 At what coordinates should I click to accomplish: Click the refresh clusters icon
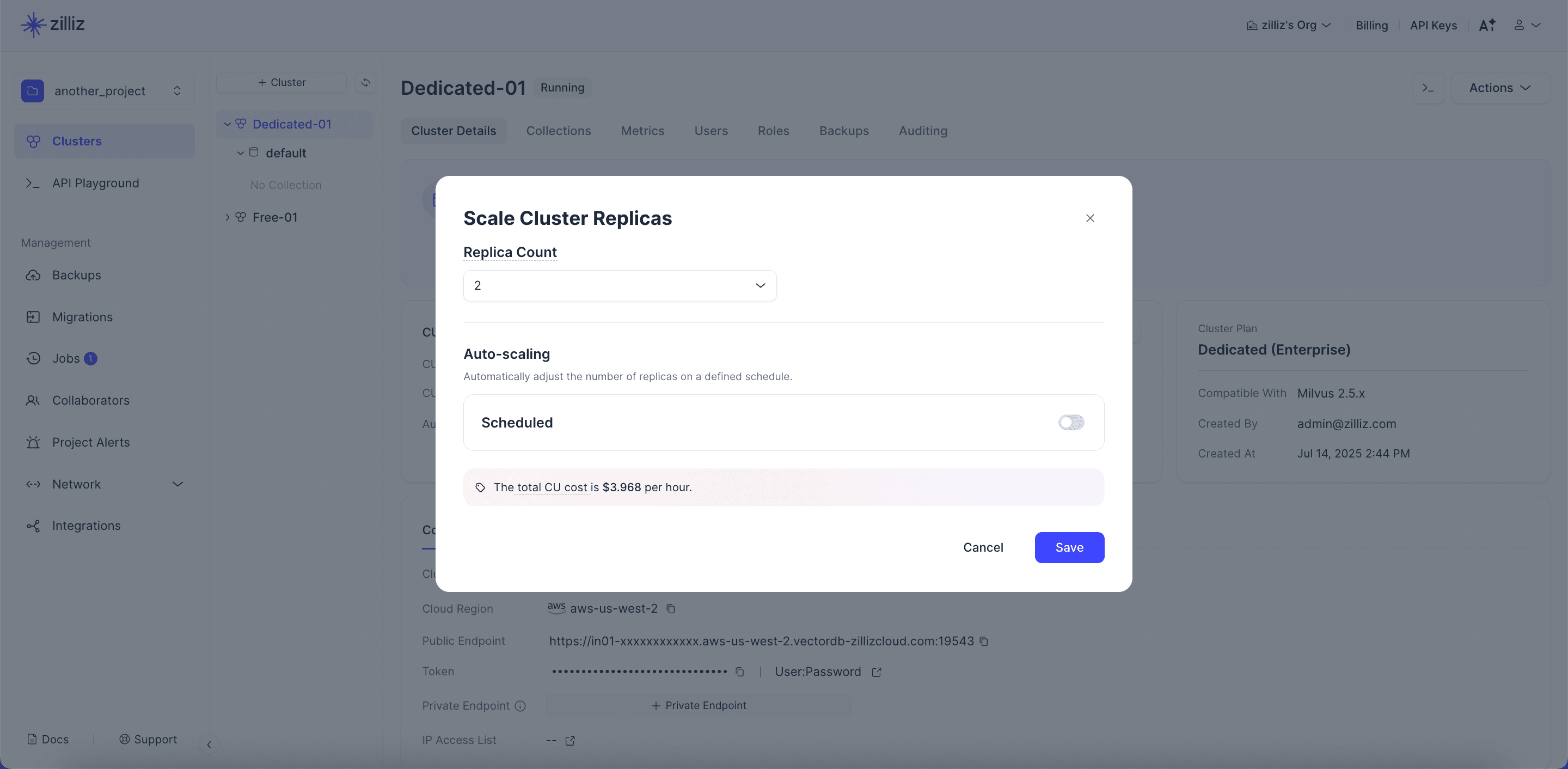pyautogui.click(x=366, y=82)
